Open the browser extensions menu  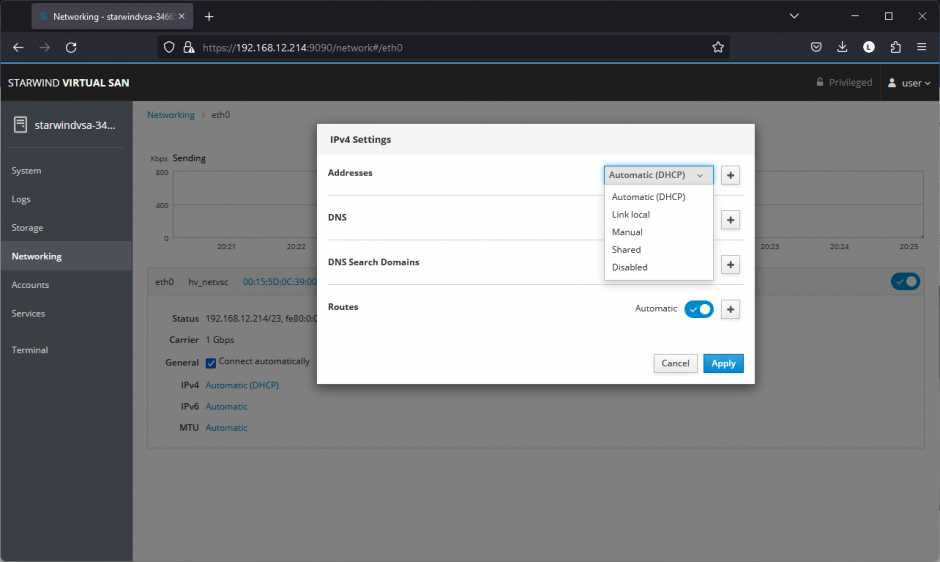click(895, 47)
